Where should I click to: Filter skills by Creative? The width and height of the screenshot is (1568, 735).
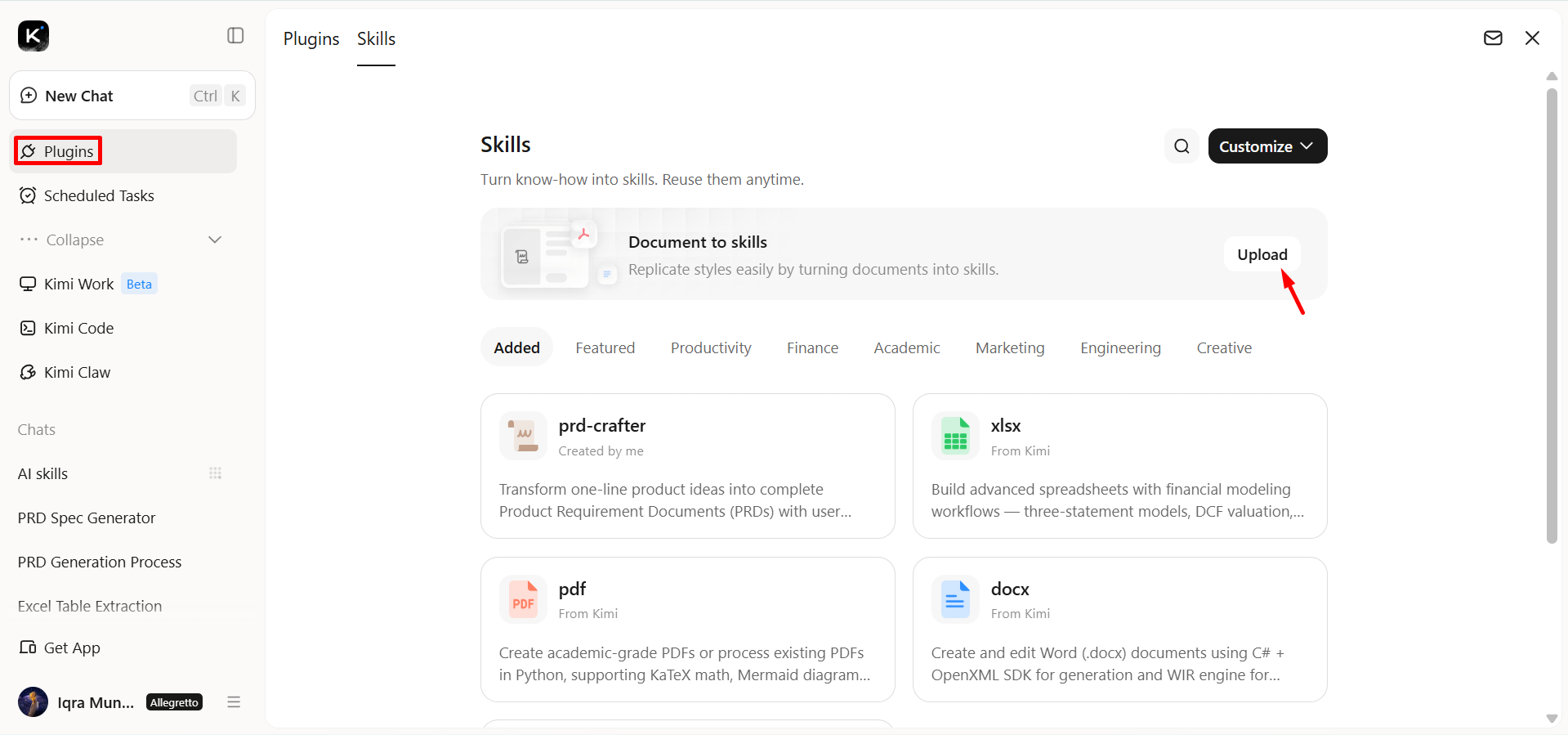point(1224,347)
